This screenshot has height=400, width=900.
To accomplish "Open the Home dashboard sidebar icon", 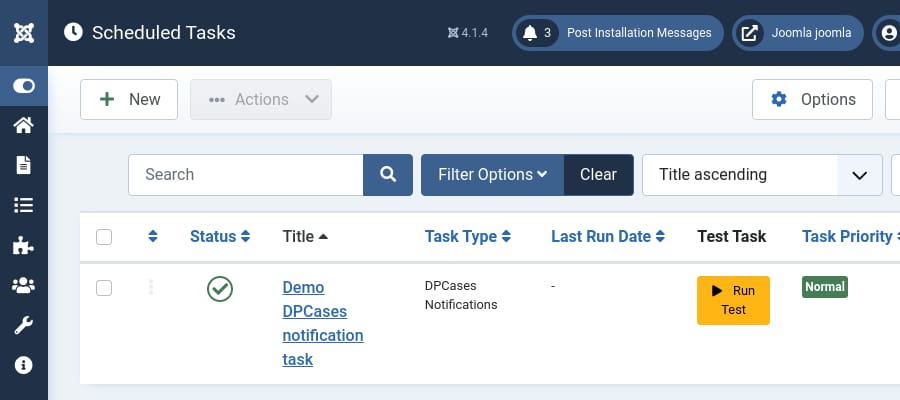I will (24, 126).
